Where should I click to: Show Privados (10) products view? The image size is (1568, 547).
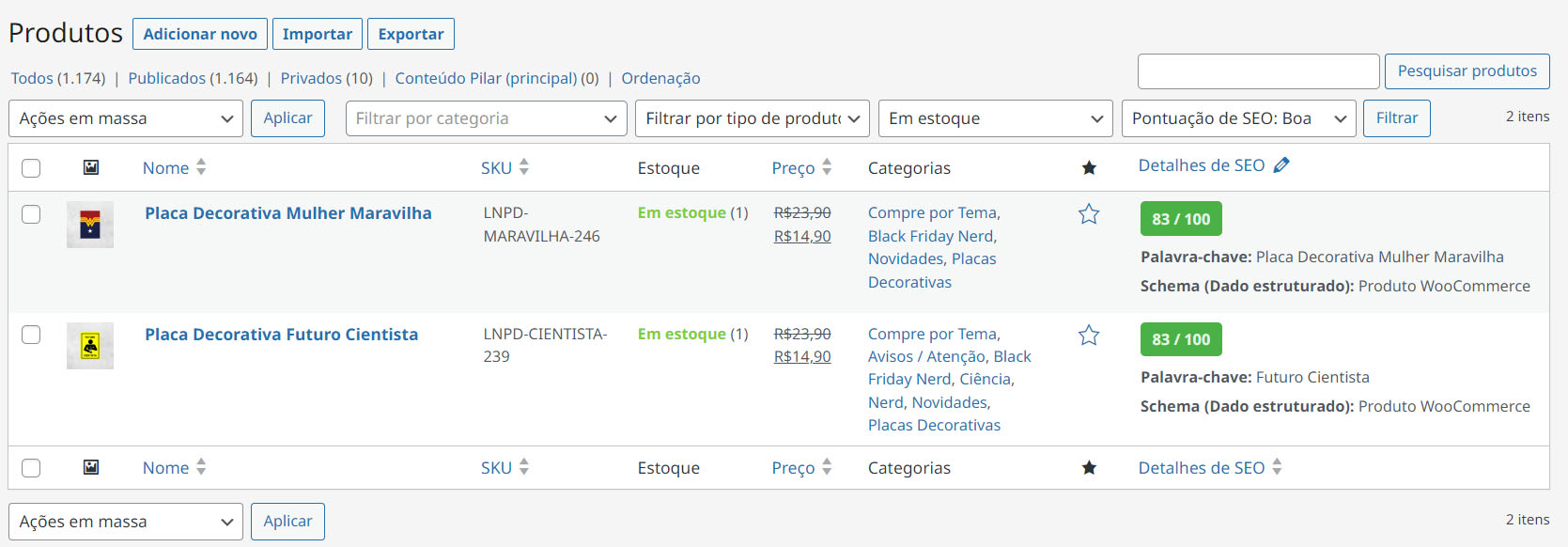pyautogui.click(x=326, y=78)
